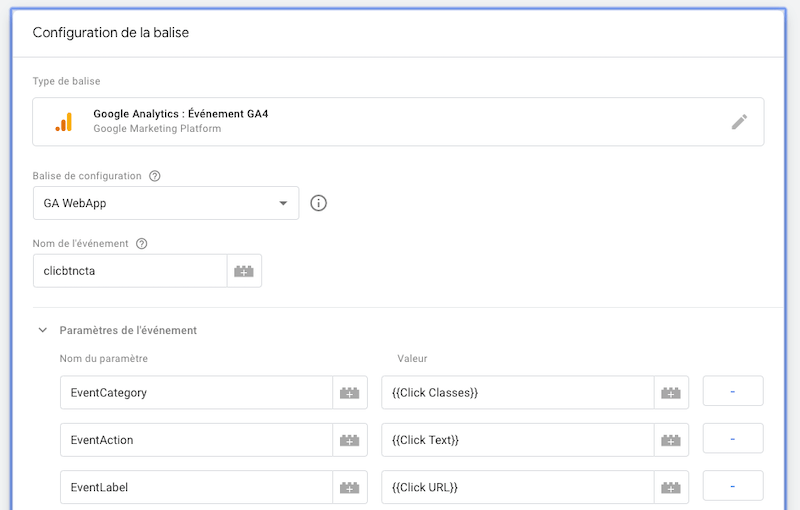The height and width of the screenshot is (510, 800).
Task: Open the help icon next to Balise de configuration
Action: coord(155,176)
